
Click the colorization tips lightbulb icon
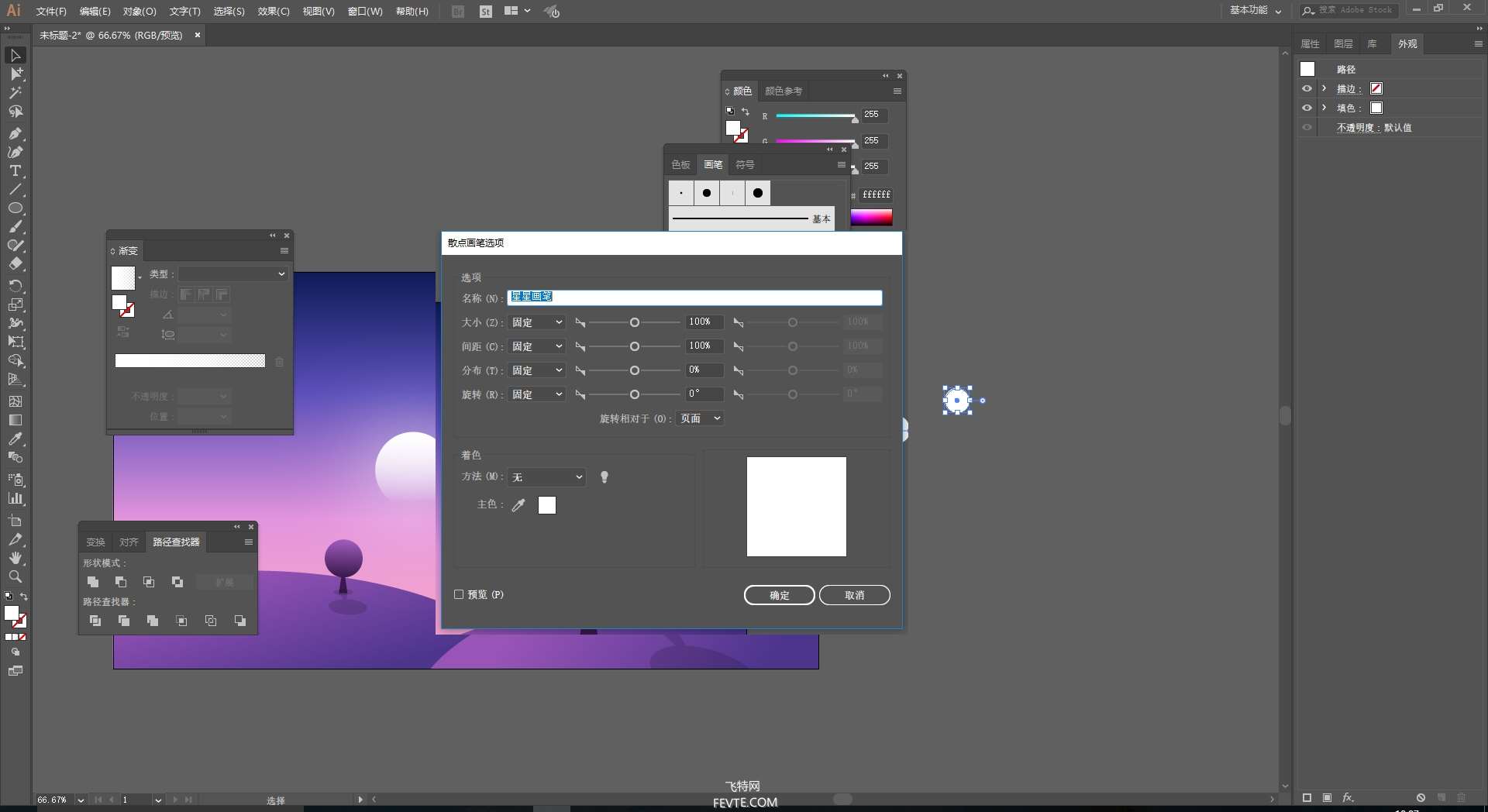point(604,477)
